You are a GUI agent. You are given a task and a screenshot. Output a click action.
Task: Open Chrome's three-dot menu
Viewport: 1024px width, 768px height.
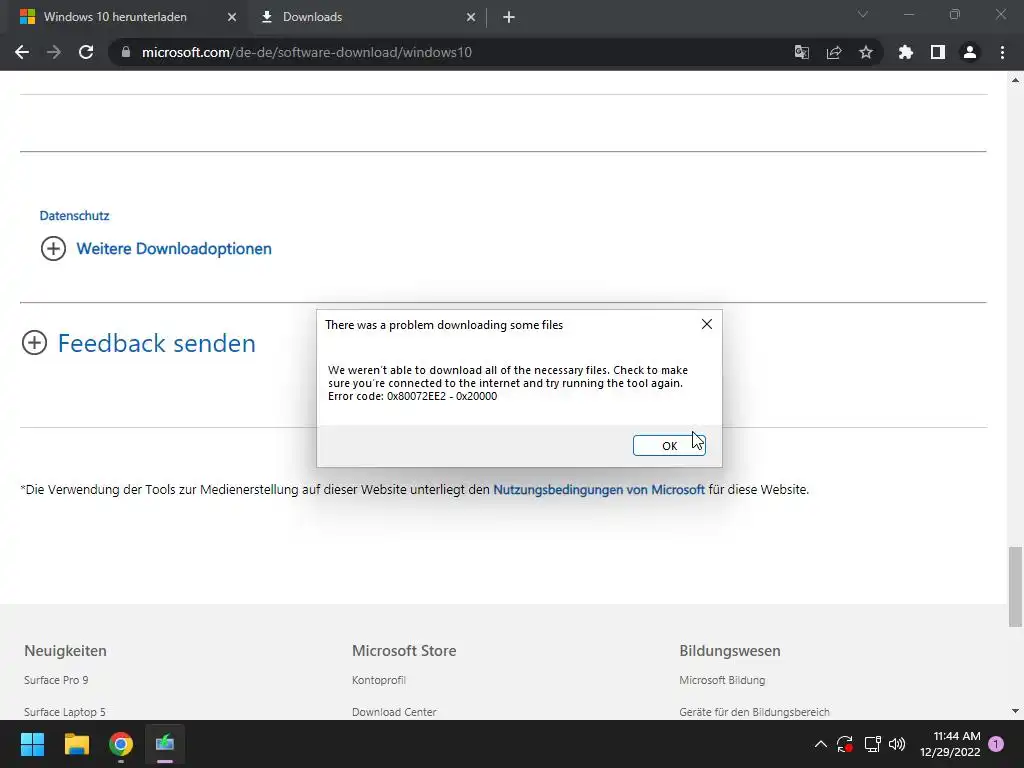(x=1002, y=52)
